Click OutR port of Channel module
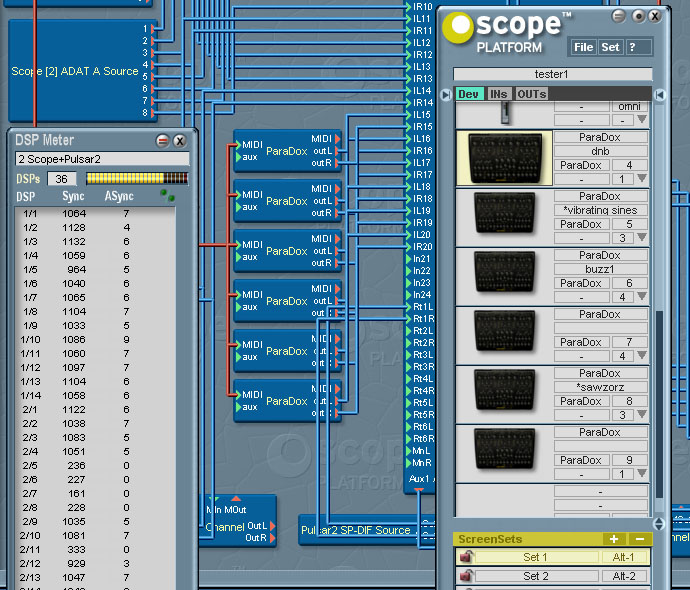This screenshot has height=590, width=690. [272, 538]
